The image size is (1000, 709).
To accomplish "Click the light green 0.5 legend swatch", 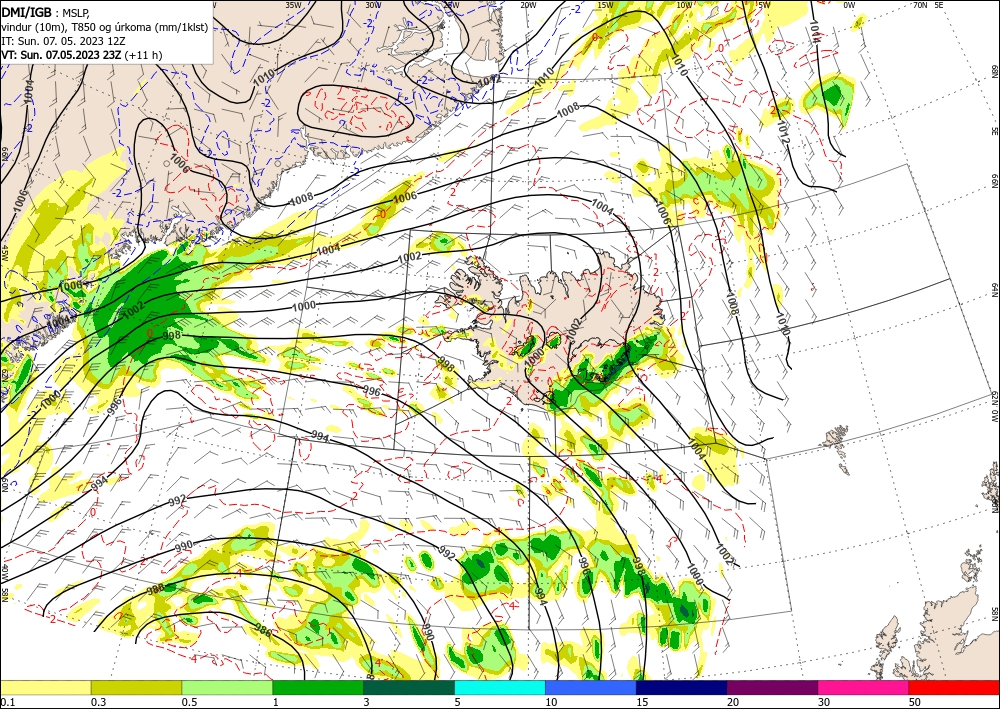I will click(x=227, y=687).
